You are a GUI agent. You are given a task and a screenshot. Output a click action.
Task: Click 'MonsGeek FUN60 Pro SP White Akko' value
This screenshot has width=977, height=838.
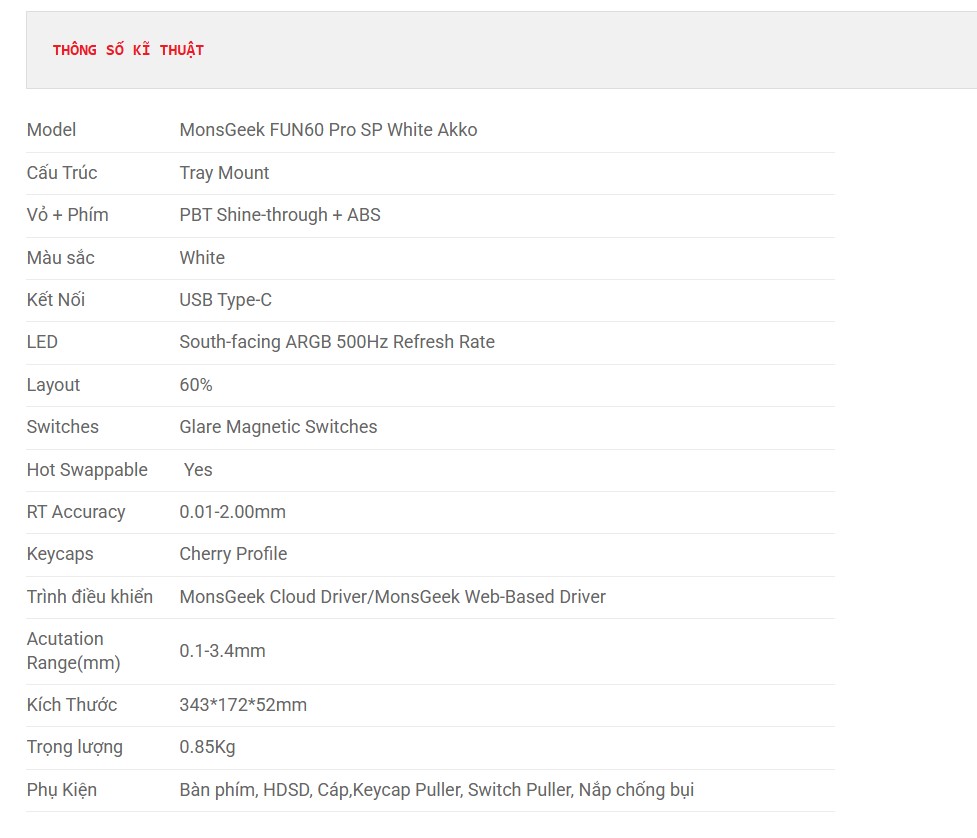[328, 130]
